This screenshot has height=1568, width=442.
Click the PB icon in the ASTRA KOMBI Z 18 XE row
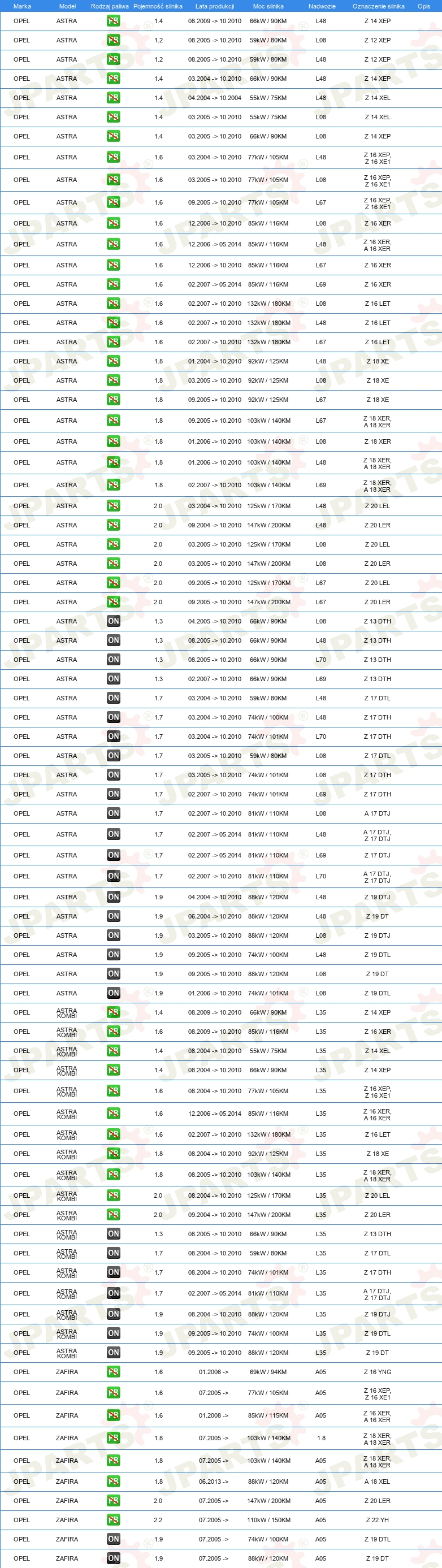(x=113, y=1154)
